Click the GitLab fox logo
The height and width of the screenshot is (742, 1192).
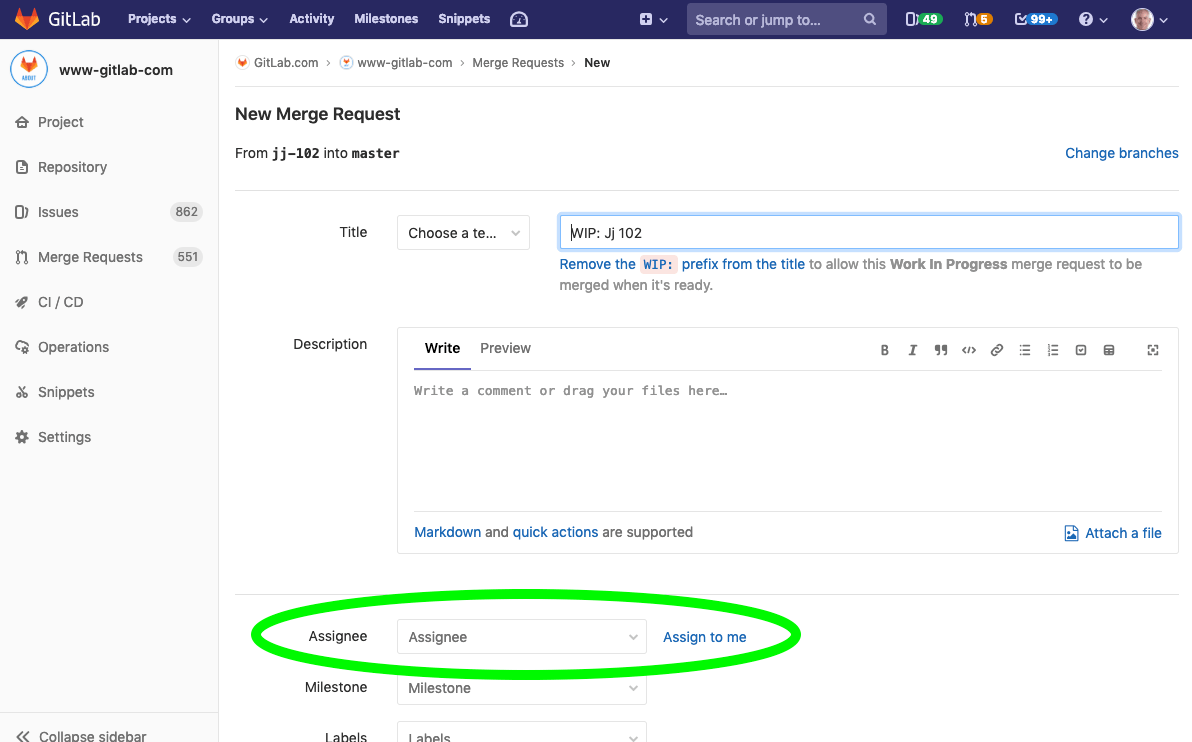point(27,19)
